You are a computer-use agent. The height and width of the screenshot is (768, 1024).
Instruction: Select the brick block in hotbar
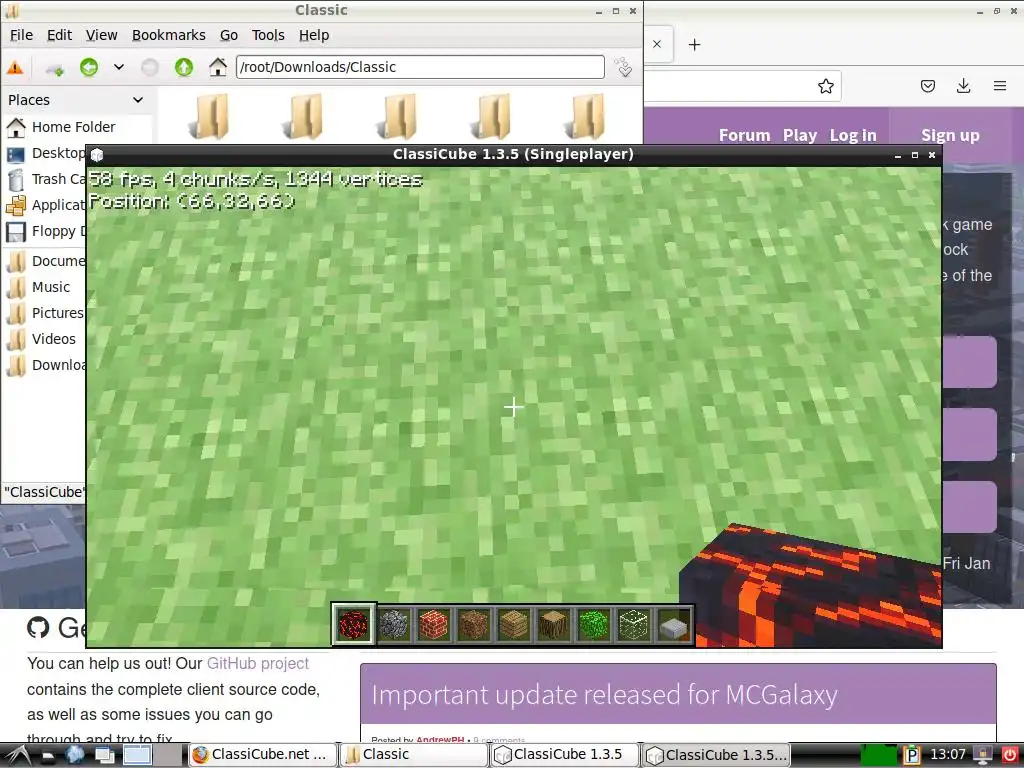(434, 624)
